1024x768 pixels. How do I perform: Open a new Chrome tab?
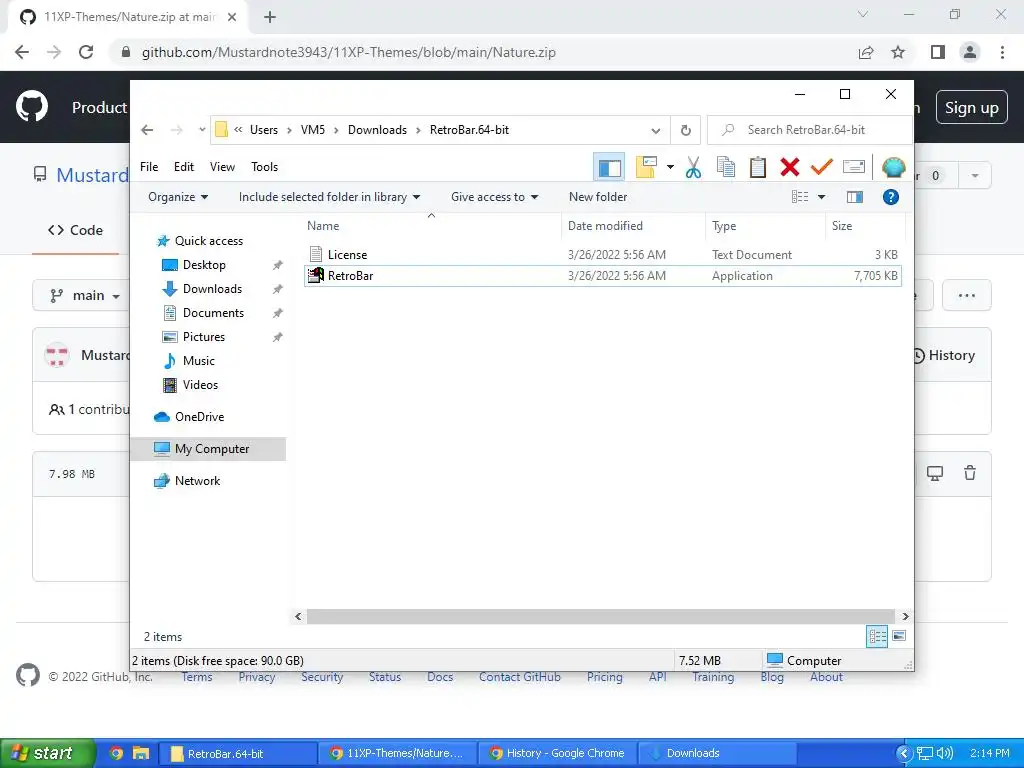tap(270, 17)
